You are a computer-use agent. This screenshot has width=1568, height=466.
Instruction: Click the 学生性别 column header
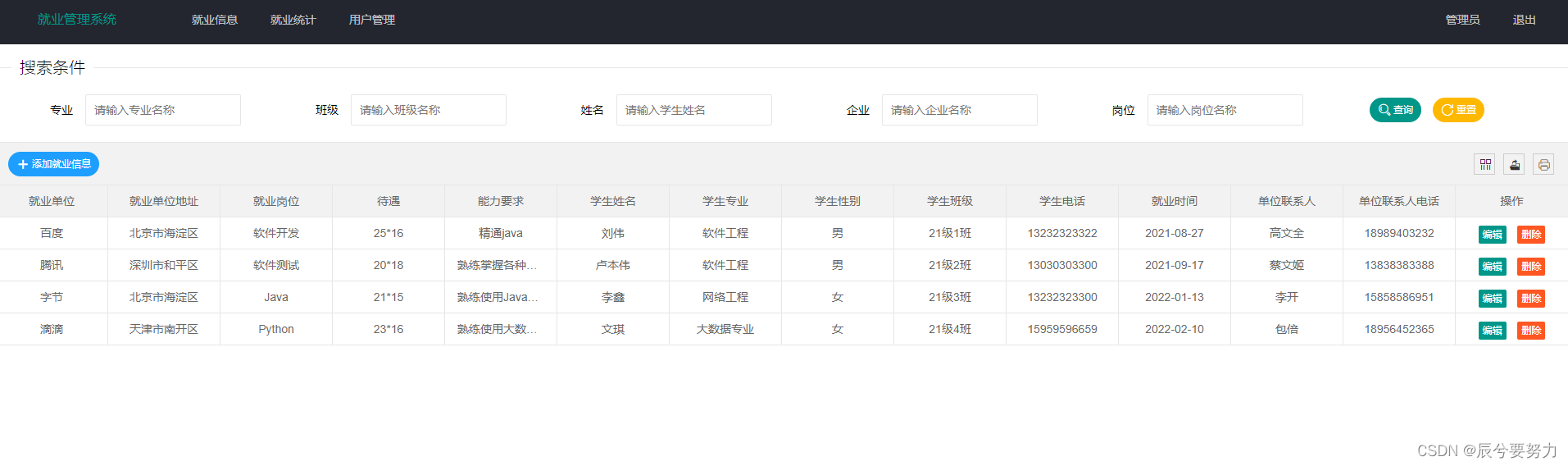point(838,201)
